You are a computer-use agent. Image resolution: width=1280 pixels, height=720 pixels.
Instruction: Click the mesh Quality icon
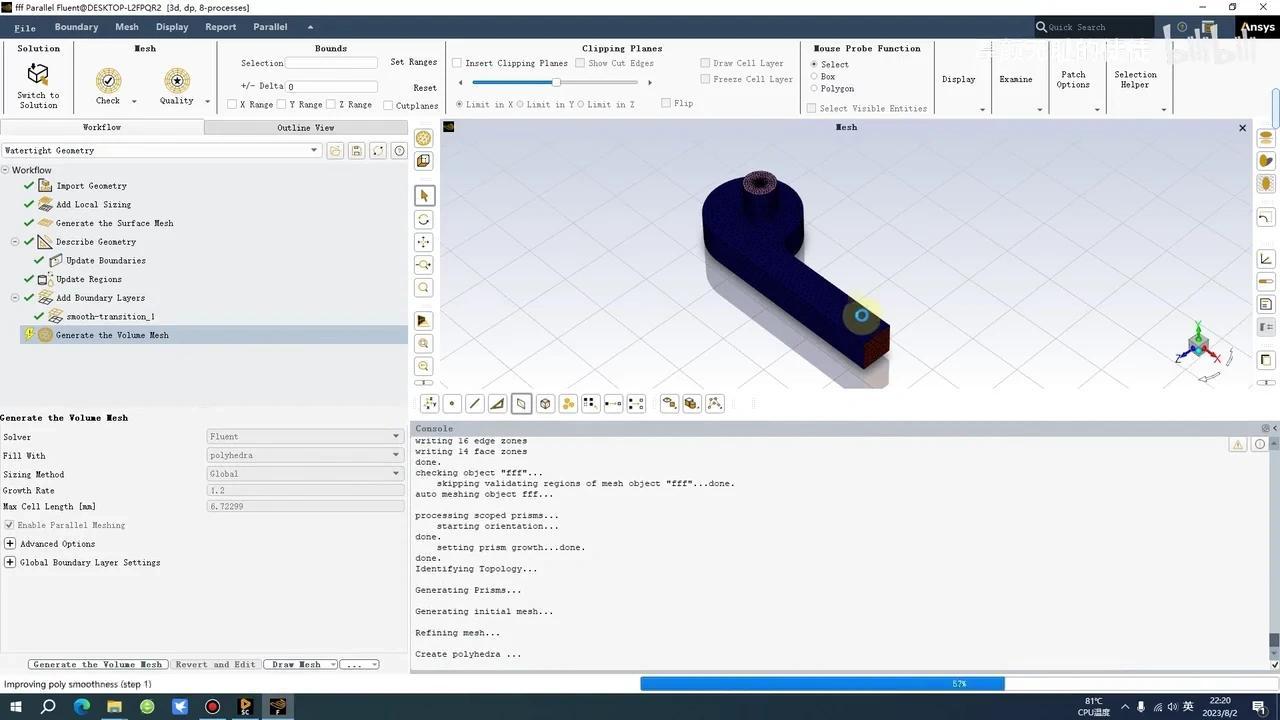(x=177, y=81)
